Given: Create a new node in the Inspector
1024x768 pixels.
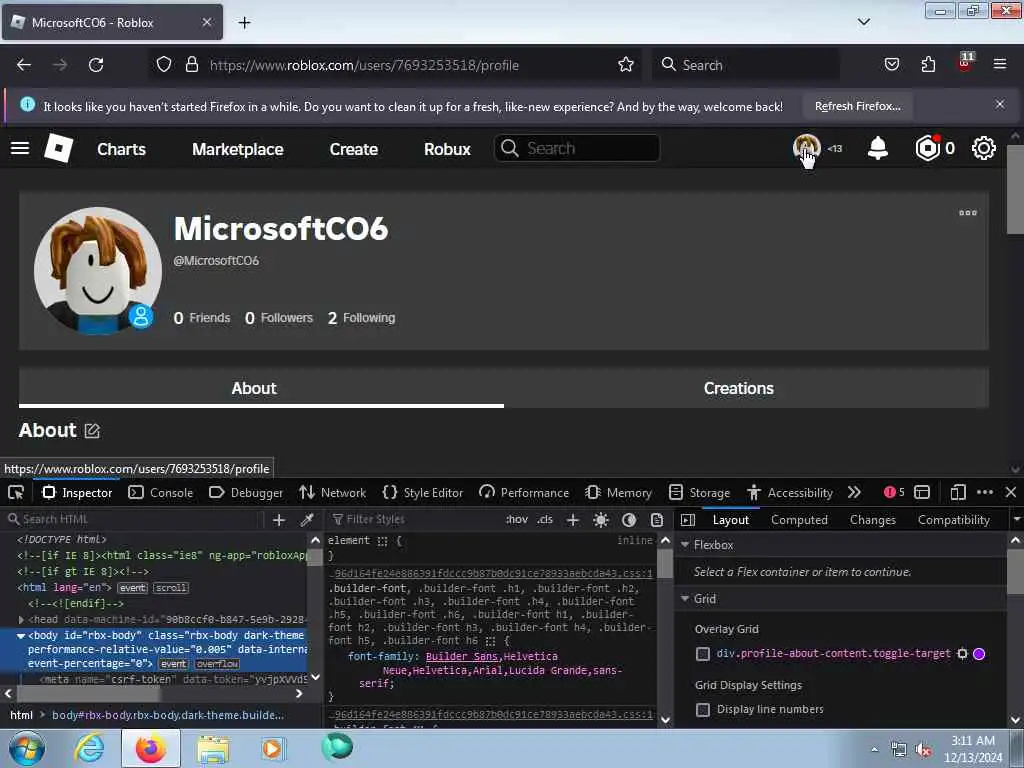Looking at the screenshot, I should (x=279, y=520).
